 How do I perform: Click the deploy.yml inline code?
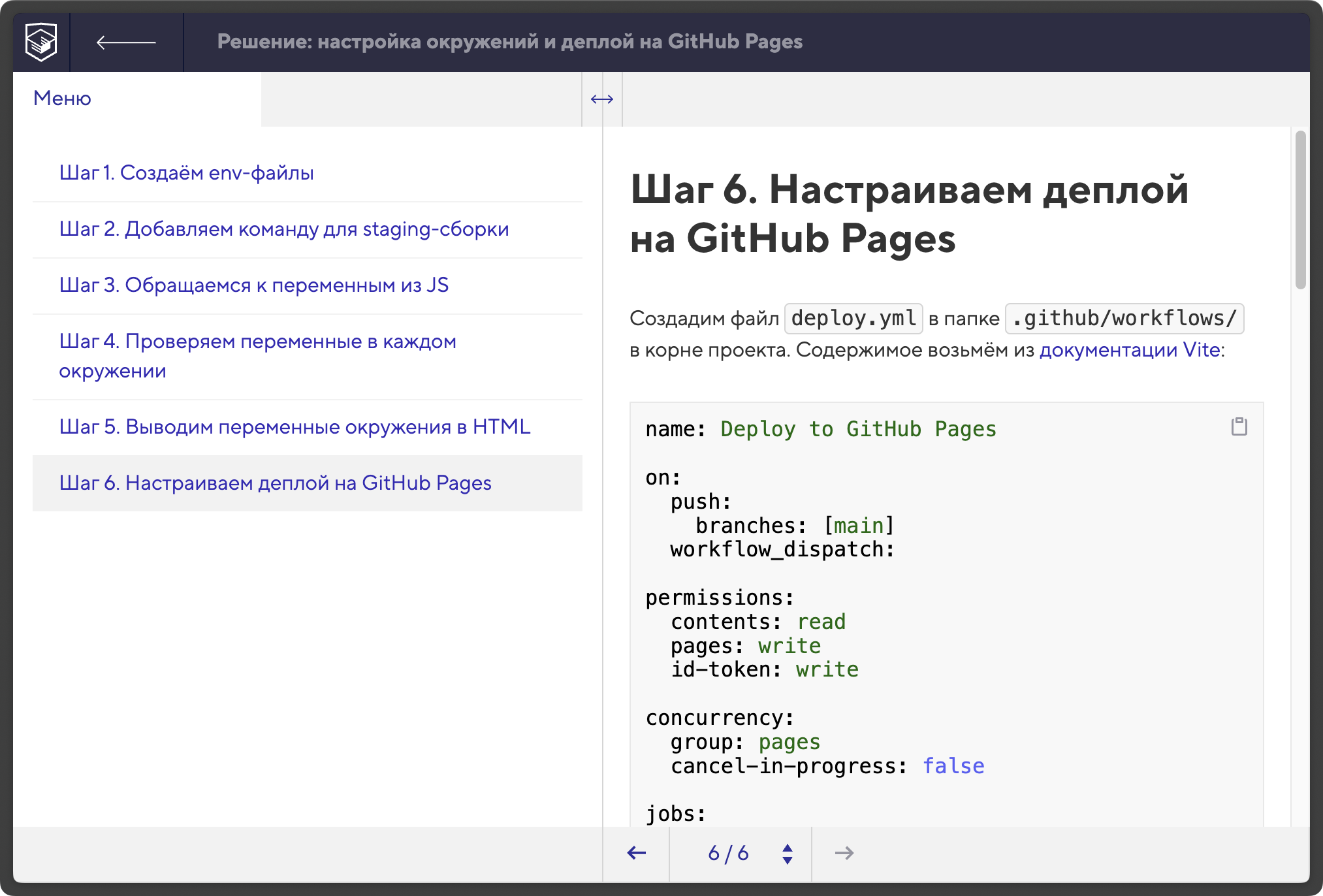pyautogui.click(x=853, y=319)
